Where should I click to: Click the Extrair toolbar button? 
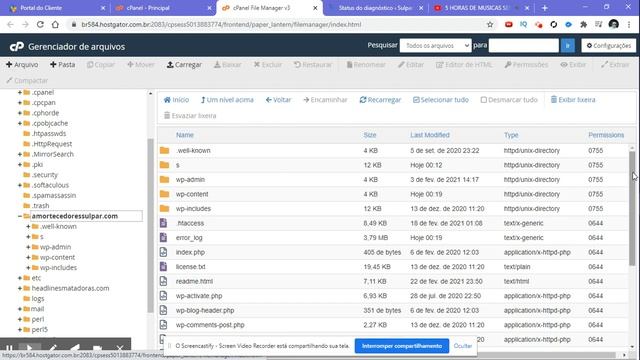[x=615, y=64]
